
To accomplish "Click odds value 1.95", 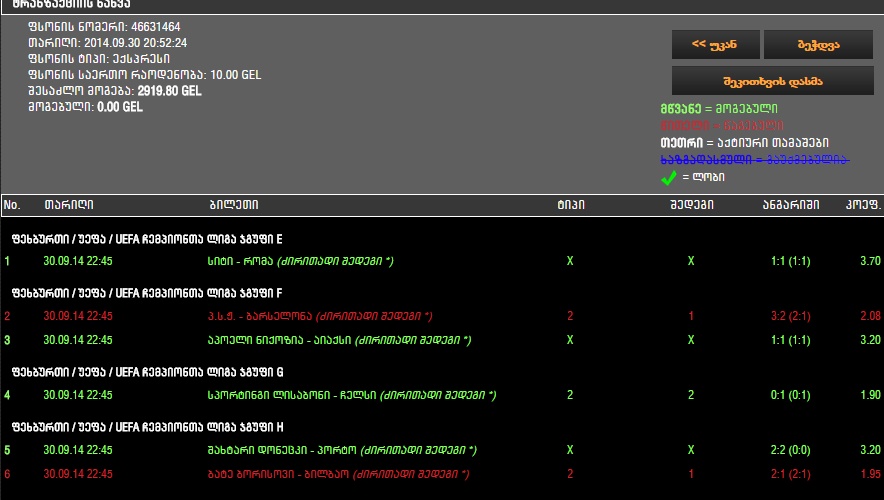I will pos(870,474).
